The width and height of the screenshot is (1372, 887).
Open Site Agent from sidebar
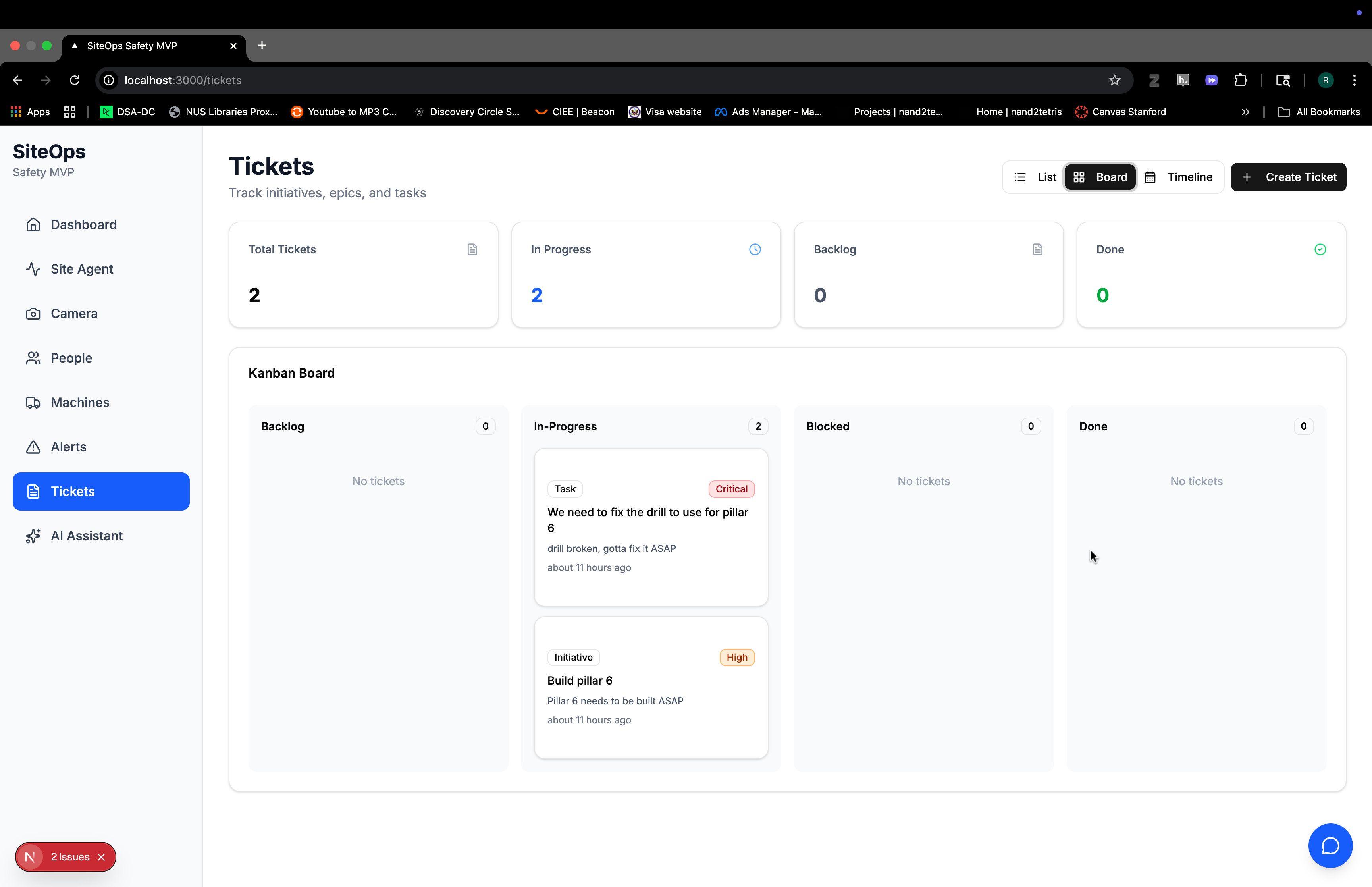click(x=81, y=269)
